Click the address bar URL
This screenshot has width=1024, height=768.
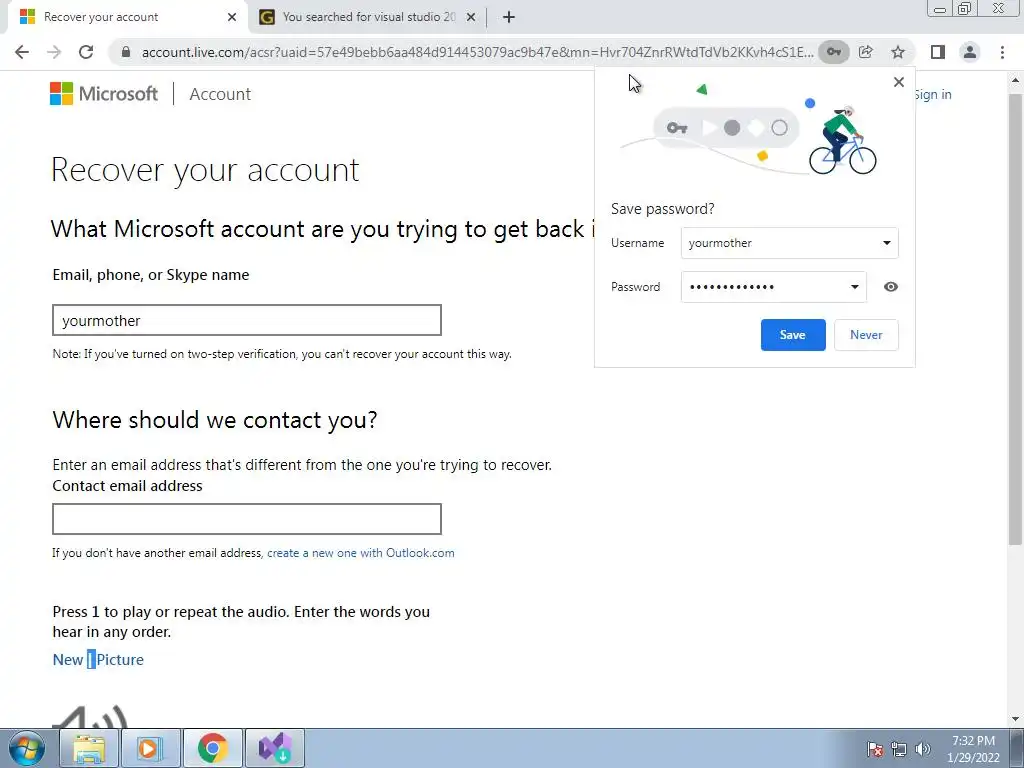click(477, 52)
